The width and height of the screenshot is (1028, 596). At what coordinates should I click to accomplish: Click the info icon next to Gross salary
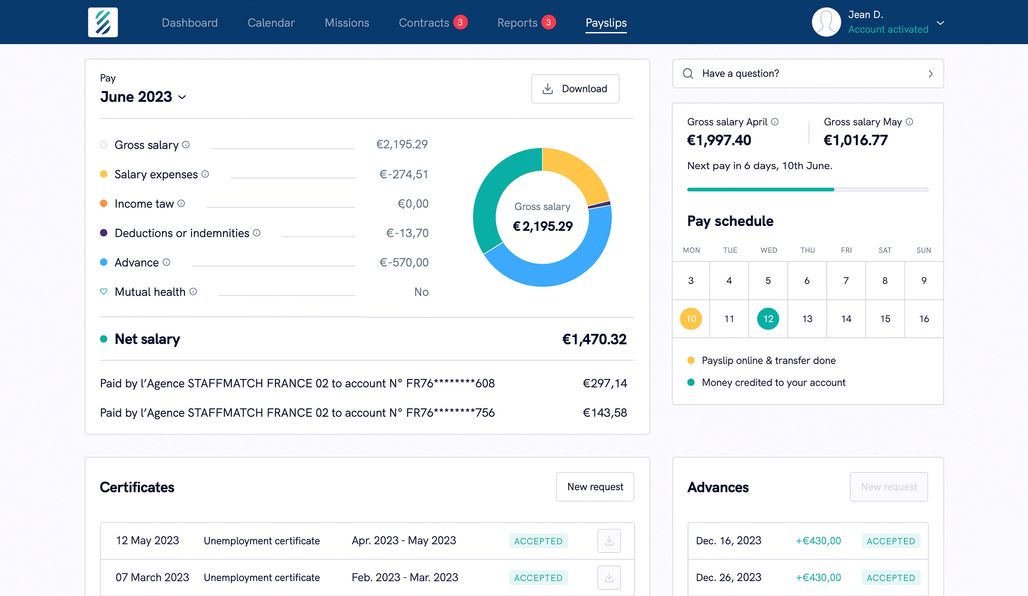point(185,145)
